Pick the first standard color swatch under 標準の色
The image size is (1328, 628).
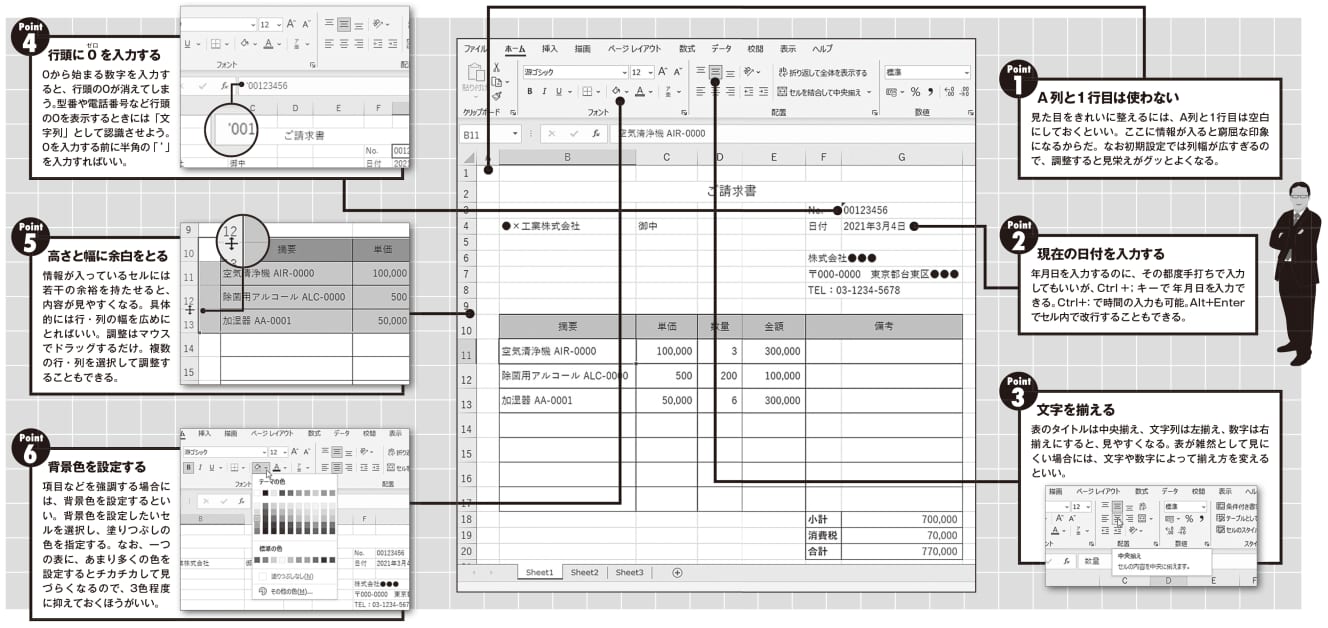tap(257, 559)
